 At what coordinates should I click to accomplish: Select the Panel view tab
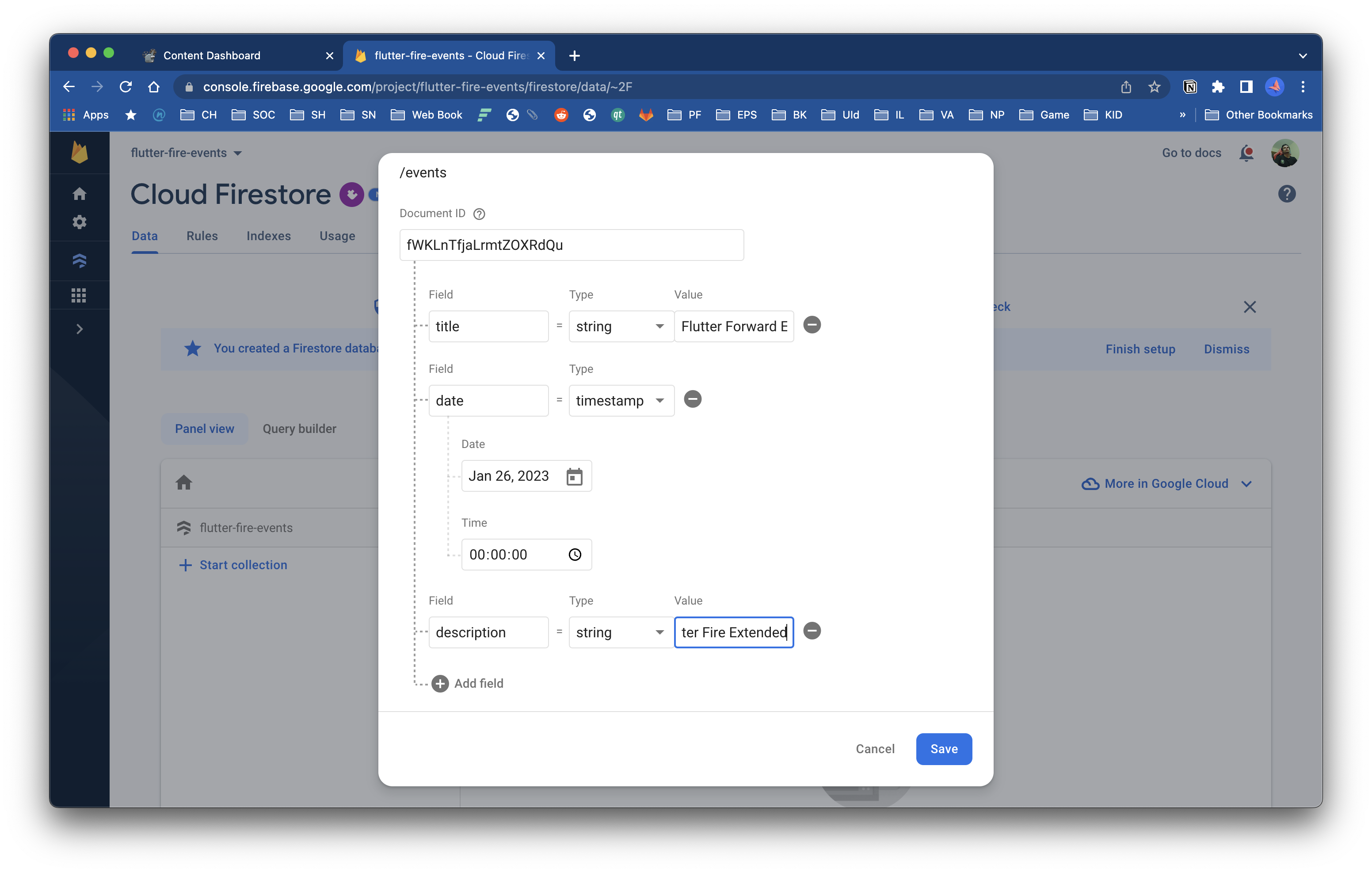[x=204, y=429]
